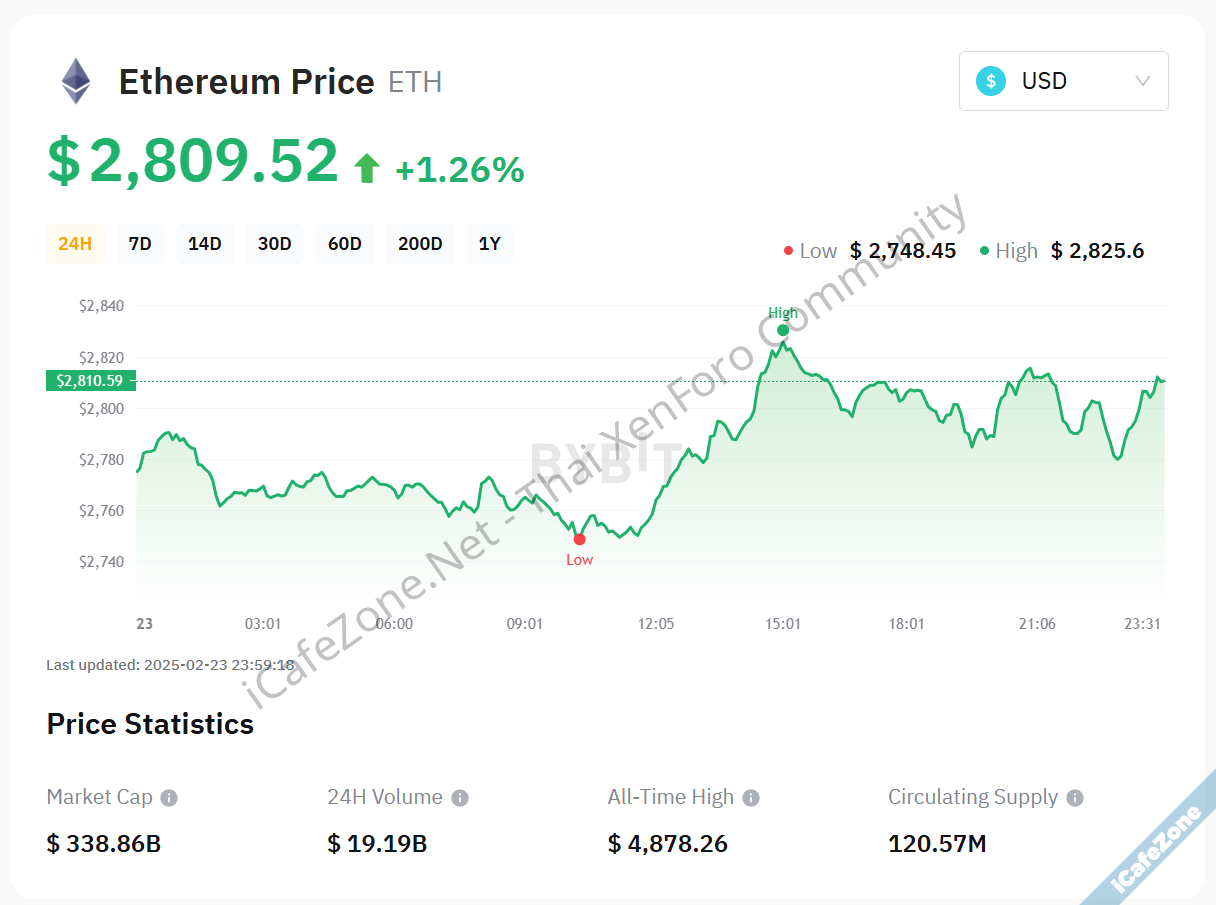Click the green High legend dot
The height and width of the screenshot is (905, 1216).
(985, 250)
